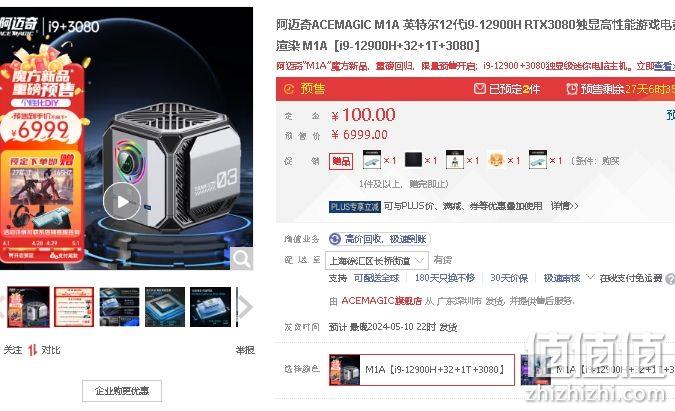Click the black mousepad gift icon
The width and height of the screenshot is (675, 411).
tap(414, 160)
